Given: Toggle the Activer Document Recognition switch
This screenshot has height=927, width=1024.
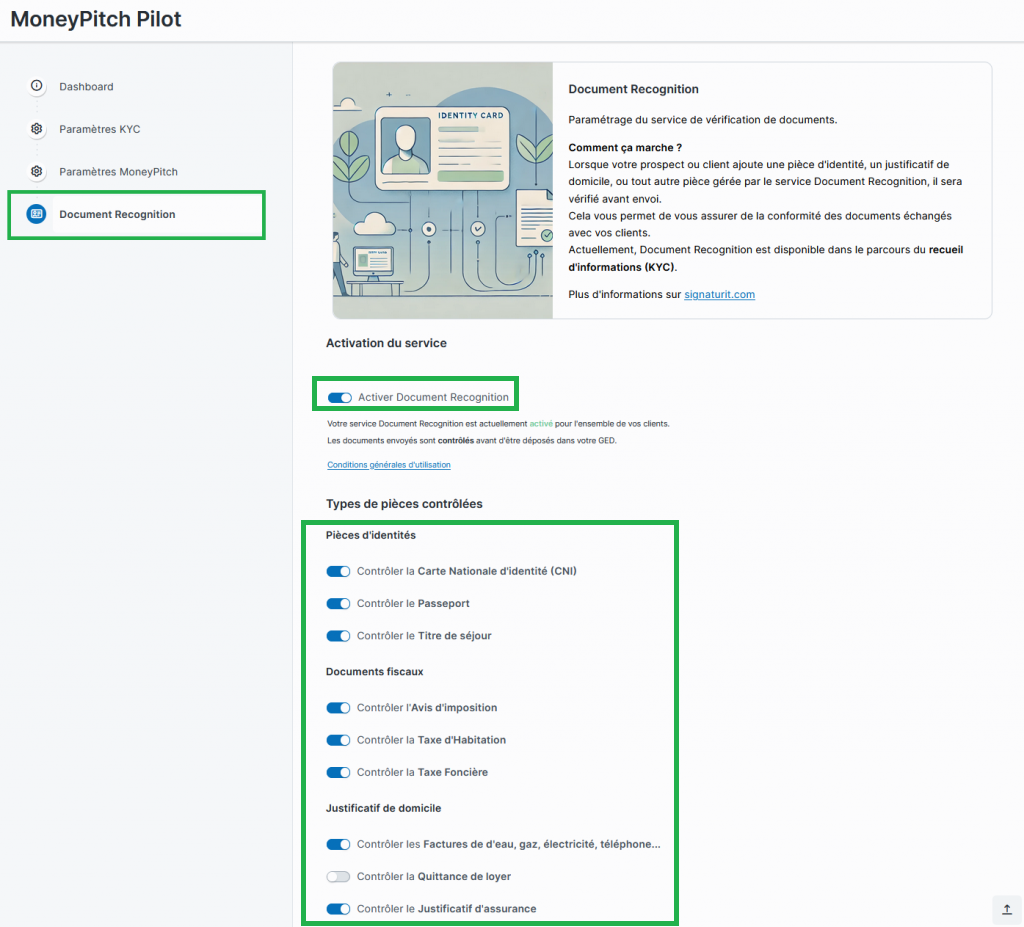Looking at the screenshot, I should click(x=340, y=398).
